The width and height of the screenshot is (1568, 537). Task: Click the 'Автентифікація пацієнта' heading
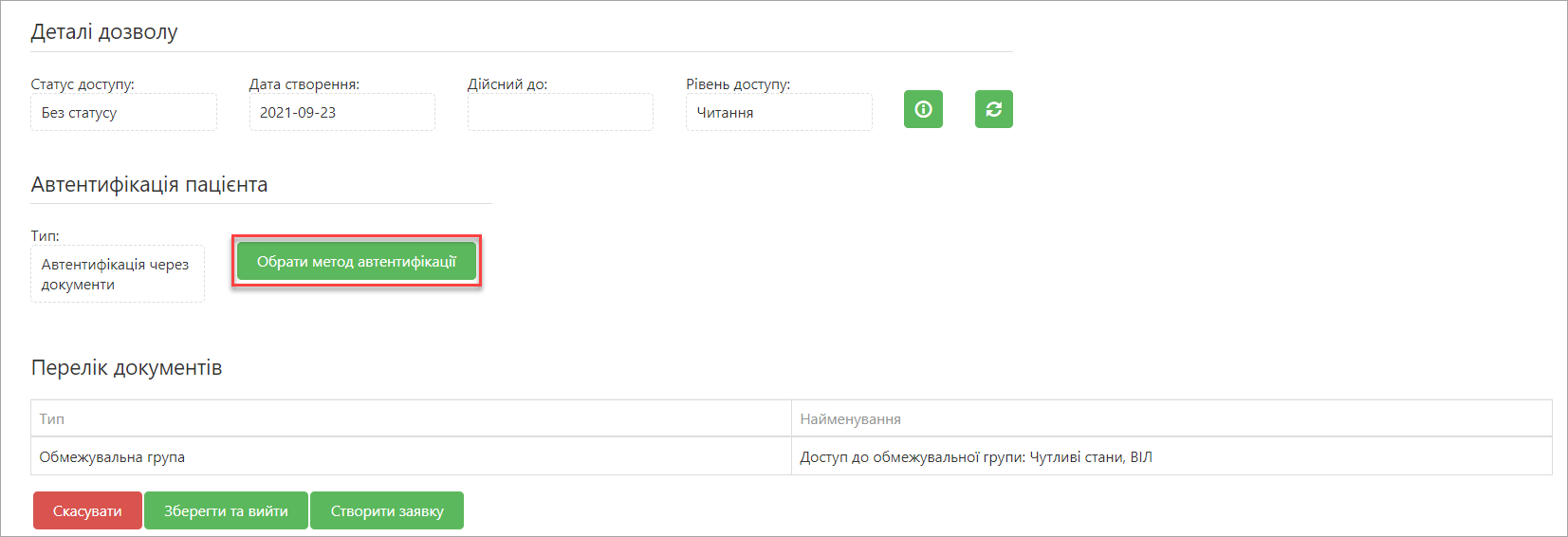149,185
